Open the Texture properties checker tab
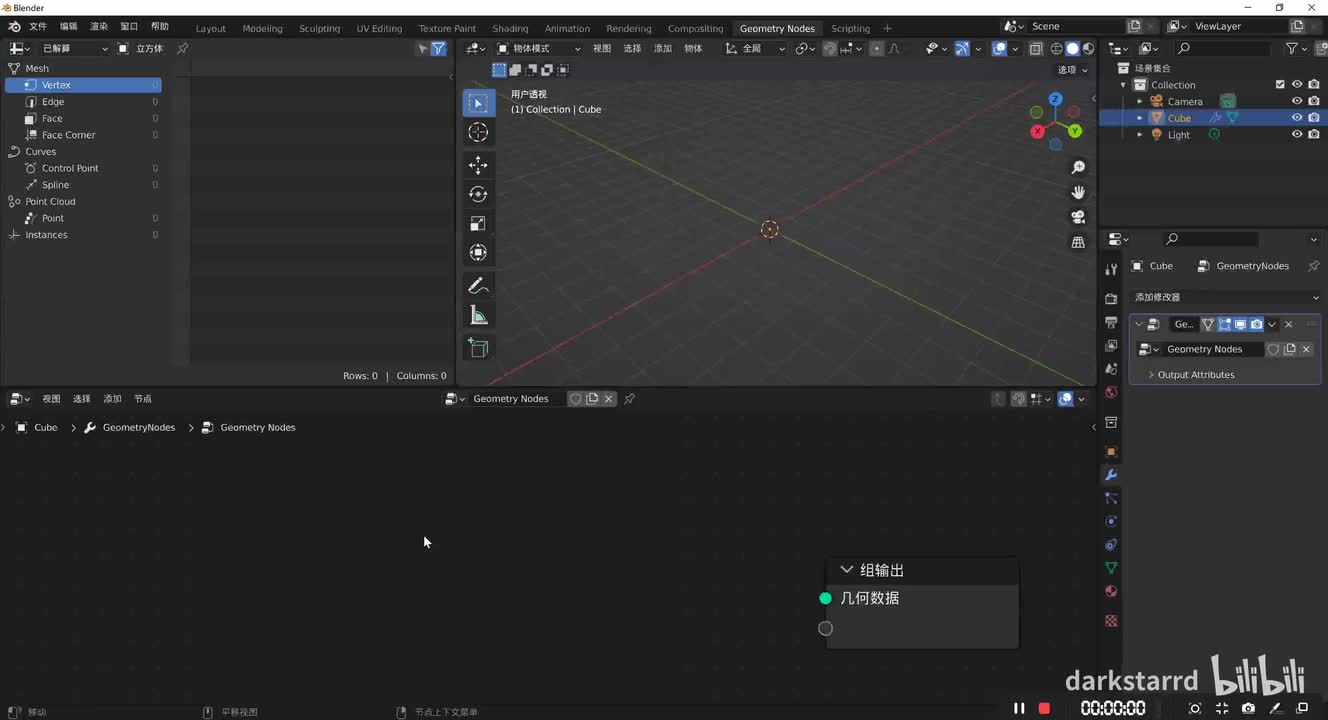The height and width of the screenshot is (720, 1328). (x=1110, y=621)
